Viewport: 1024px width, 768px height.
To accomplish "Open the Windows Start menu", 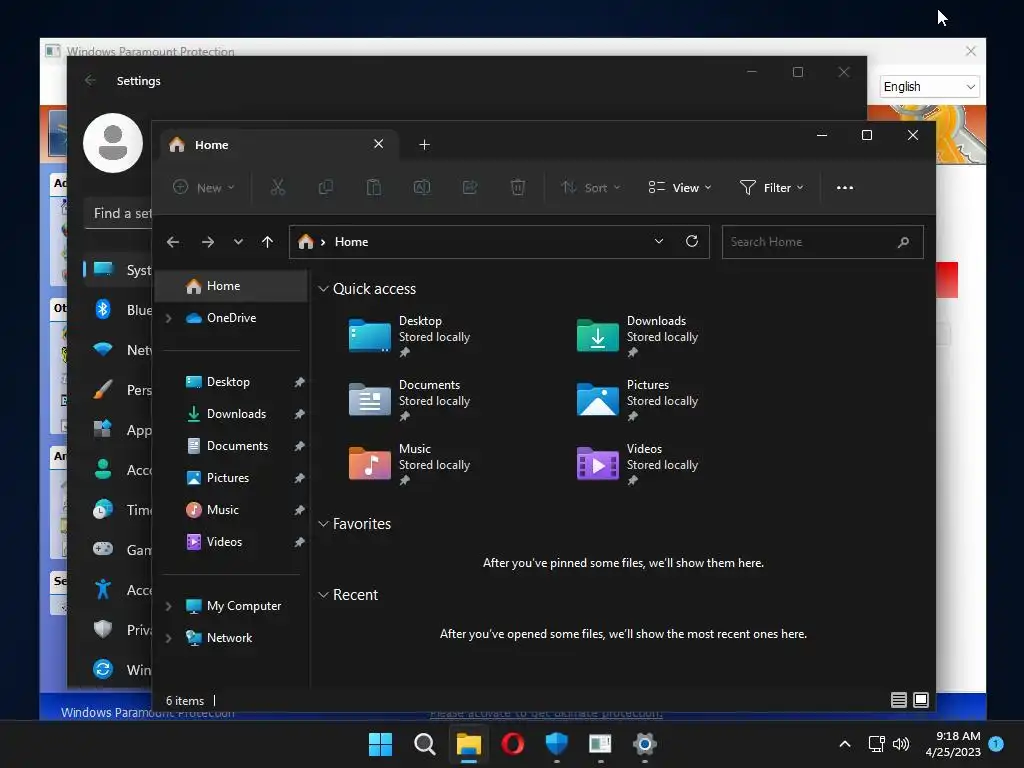I will coord(380,744).
